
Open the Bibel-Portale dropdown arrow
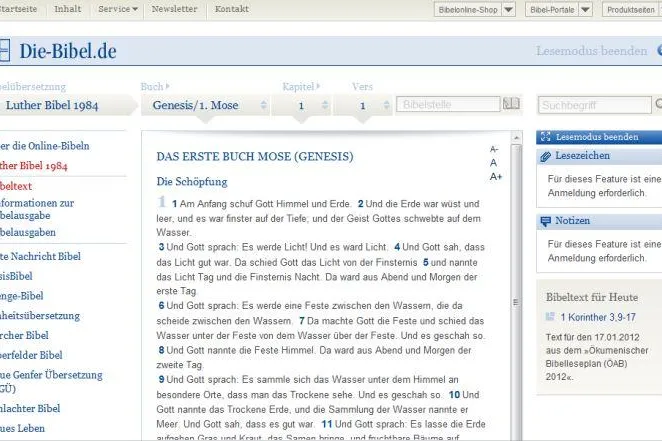pyautogui.click(x=585, y=9)
